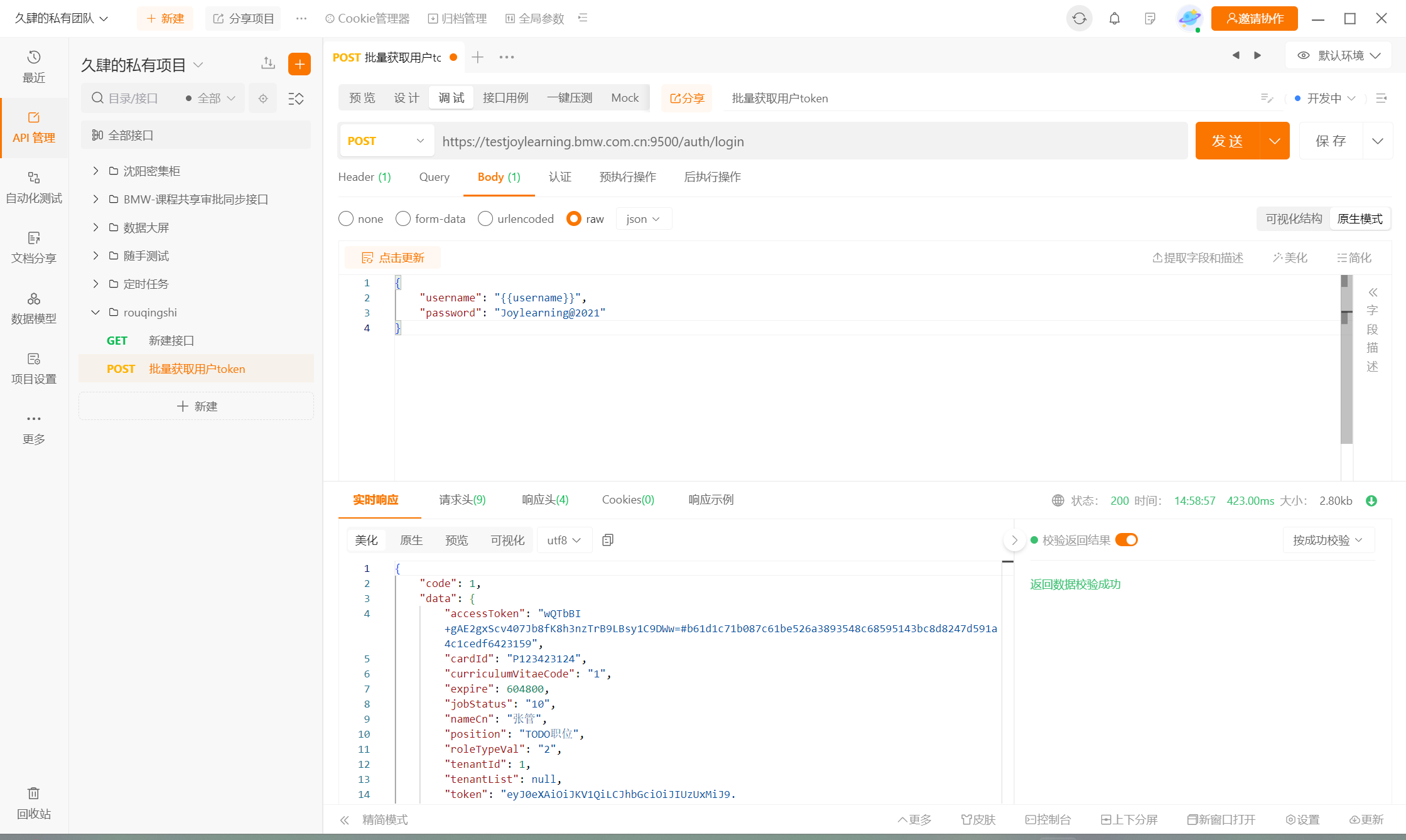The height and width of the screenshot is (840, 1406).
Task: Open the POST method dropdown
Action: pyautogui.click(x=386, y=141)
